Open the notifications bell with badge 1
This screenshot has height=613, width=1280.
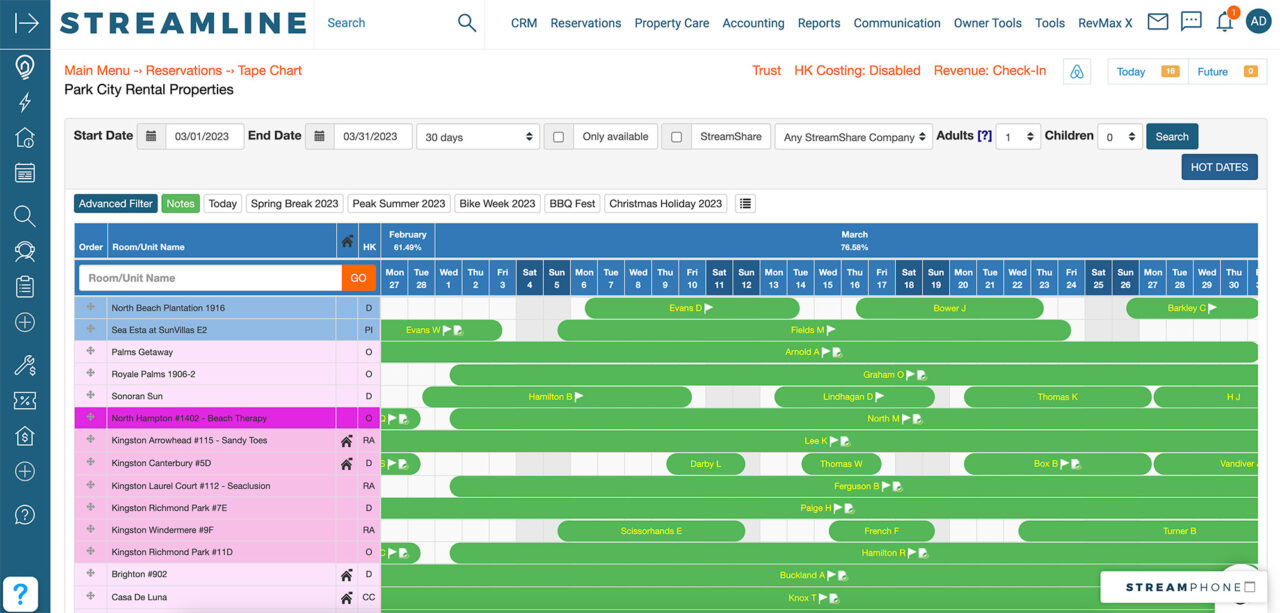click(x=1224, y=22)
